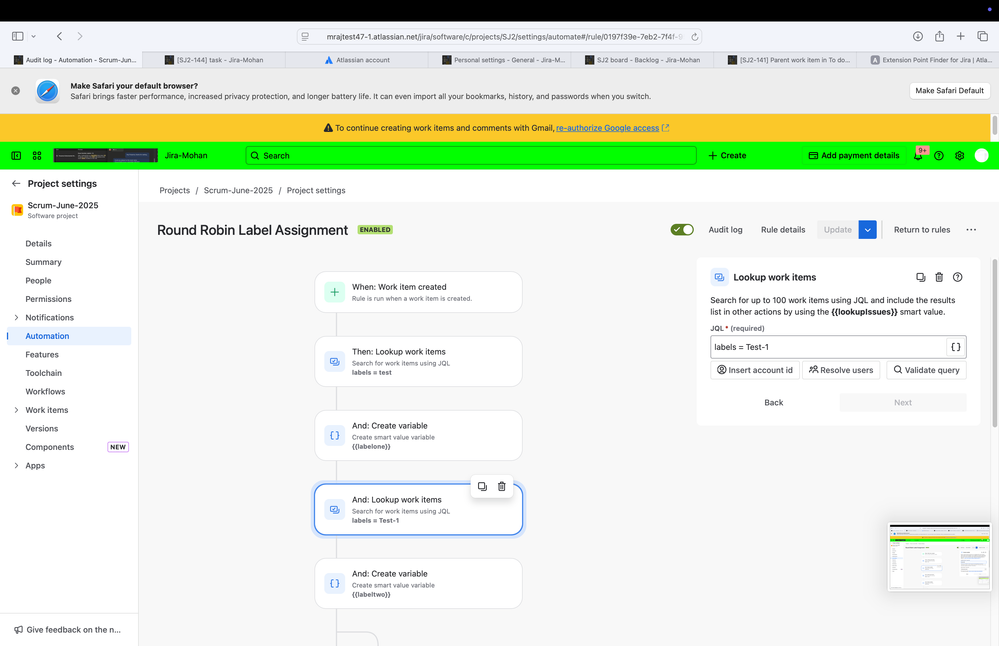The image size is (999, 646).
Task: Open the rule more actions menu
Action: 970,229
